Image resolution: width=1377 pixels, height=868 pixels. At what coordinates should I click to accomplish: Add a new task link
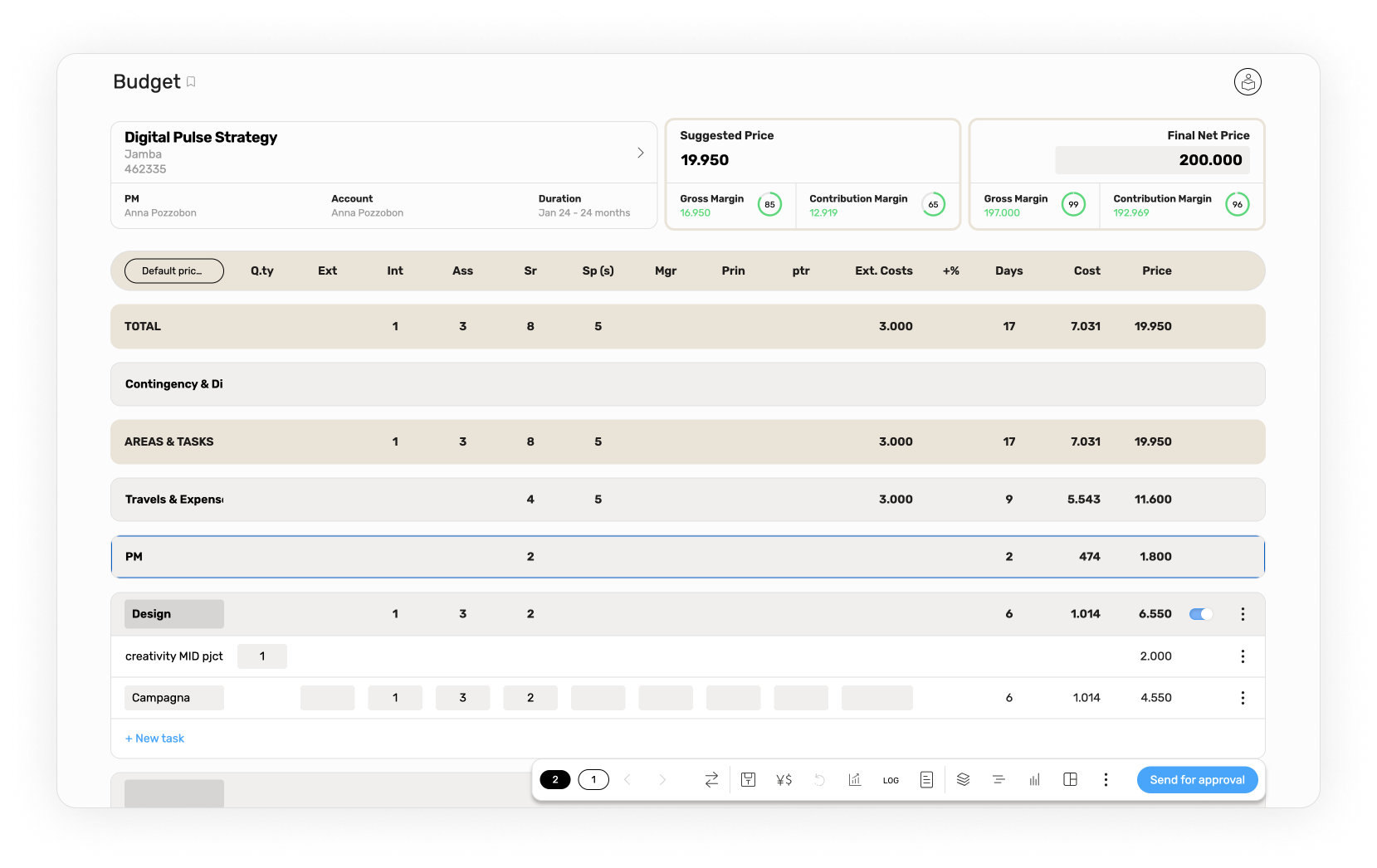point(154,739)
